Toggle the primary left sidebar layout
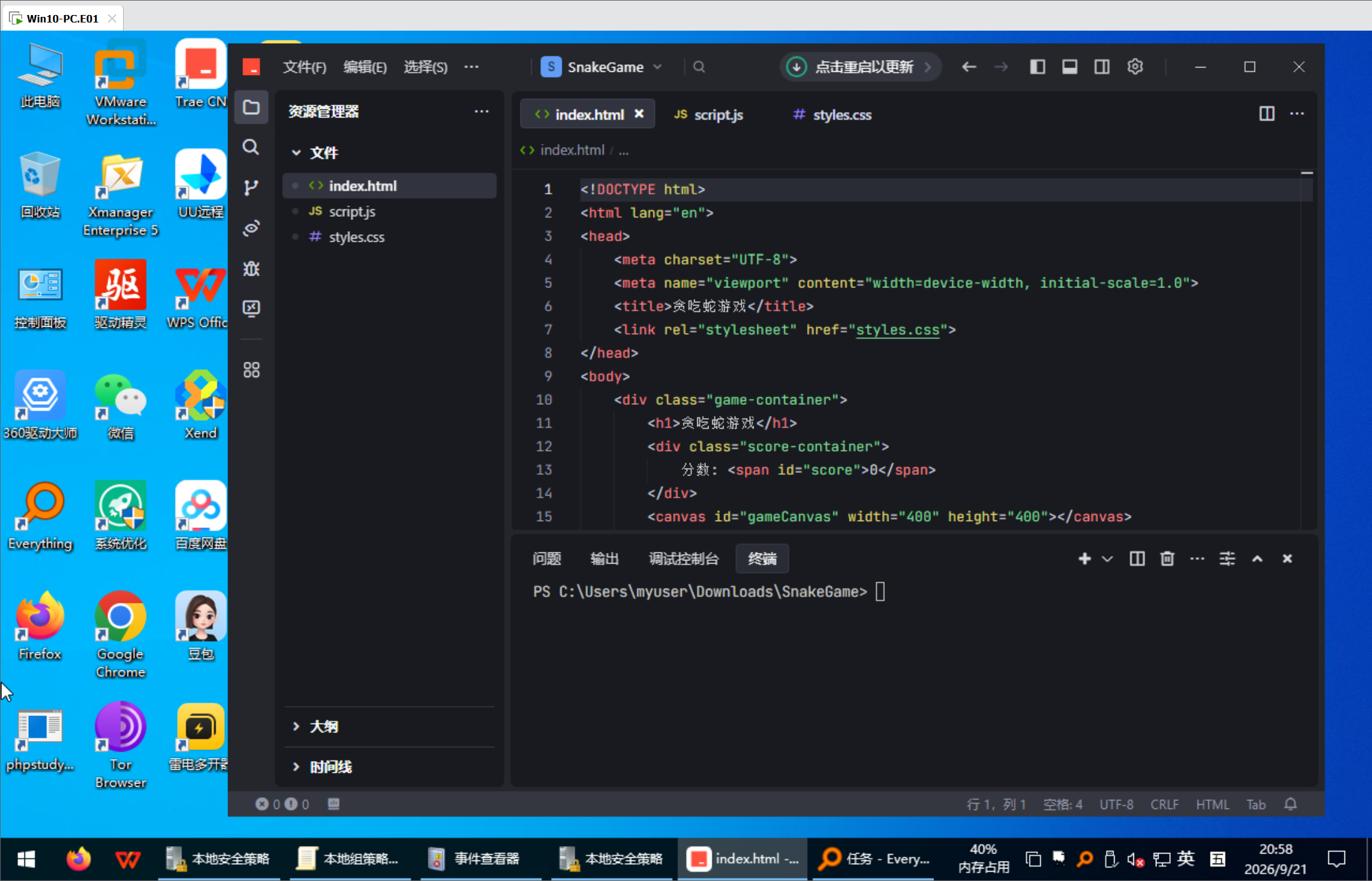Image resolution: width=1372 pixels, height=881 pixels. click(1038, 67)
